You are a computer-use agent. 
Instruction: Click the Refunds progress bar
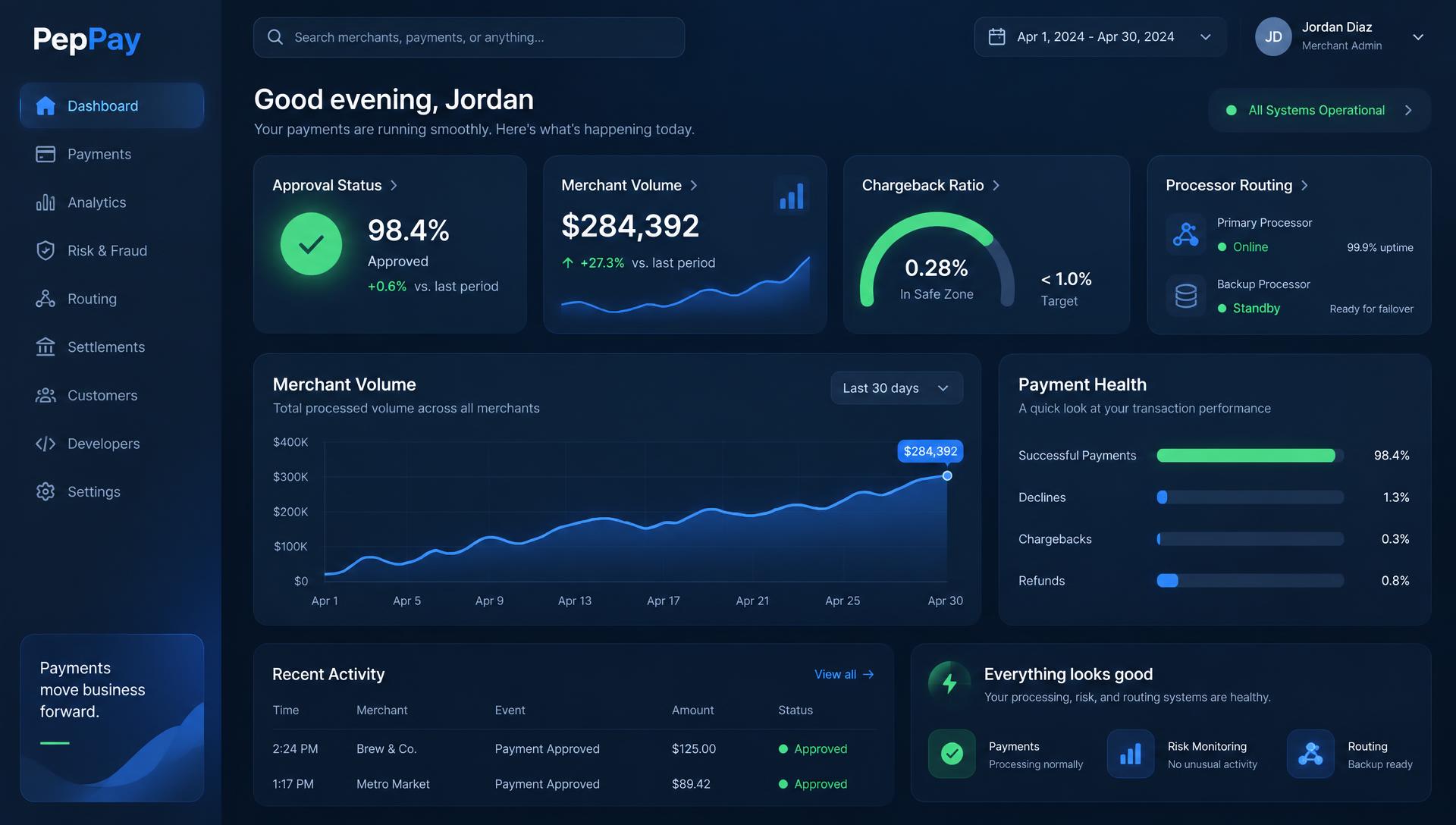click(1250, 580)
